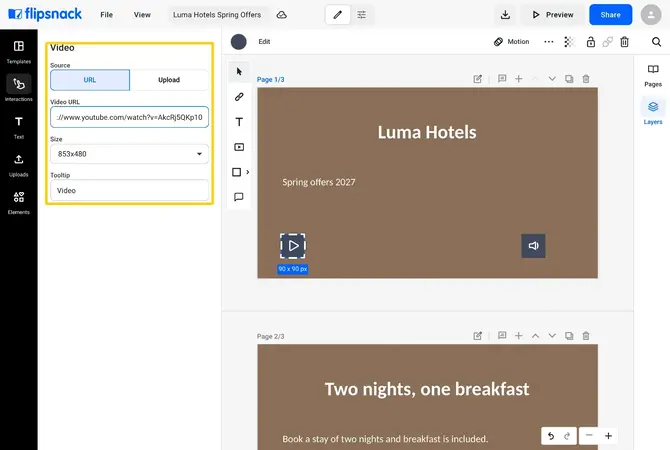Click the Preview button
The height and width of the screenshot is (450, 670).
(x=552, y=15)
